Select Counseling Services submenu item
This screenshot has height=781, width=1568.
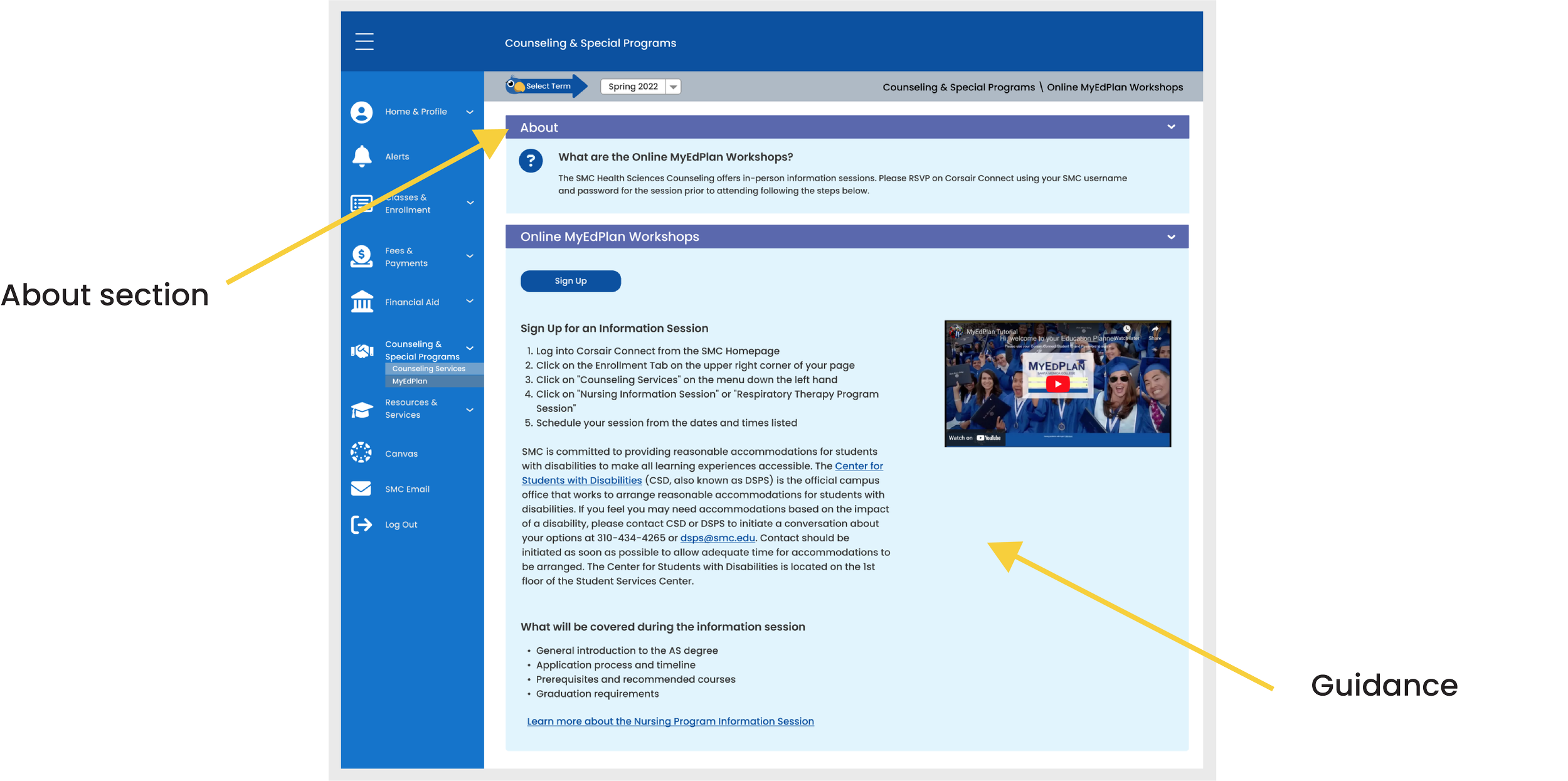pyautogui.click(x=429, y=369)
